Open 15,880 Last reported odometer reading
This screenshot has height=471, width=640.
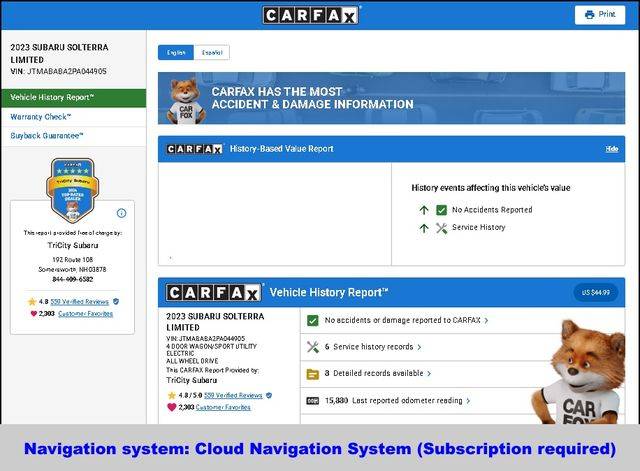(x=388, y=401)
